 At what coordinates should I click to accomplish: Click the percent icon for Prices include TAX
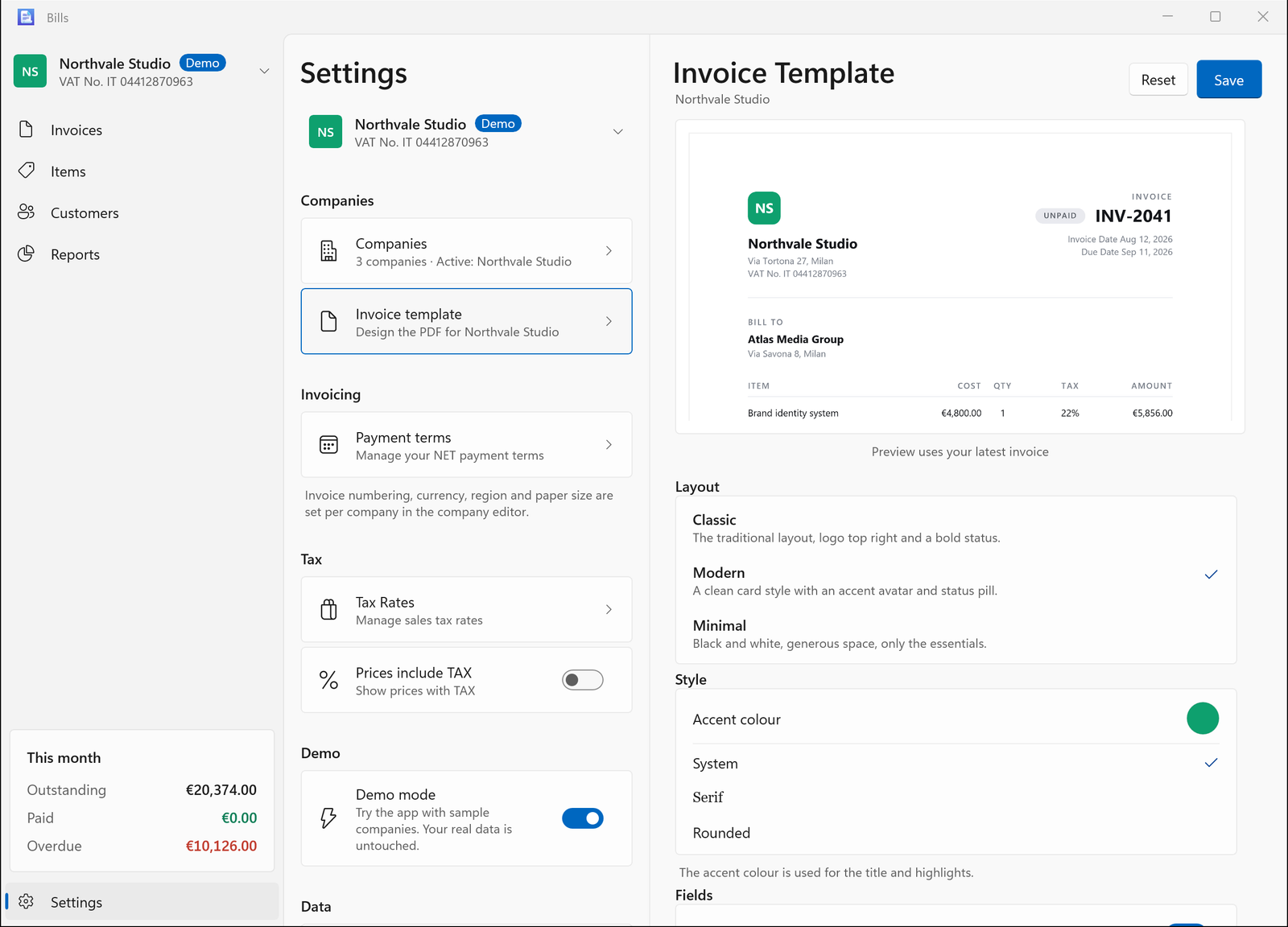coord(328,680)
